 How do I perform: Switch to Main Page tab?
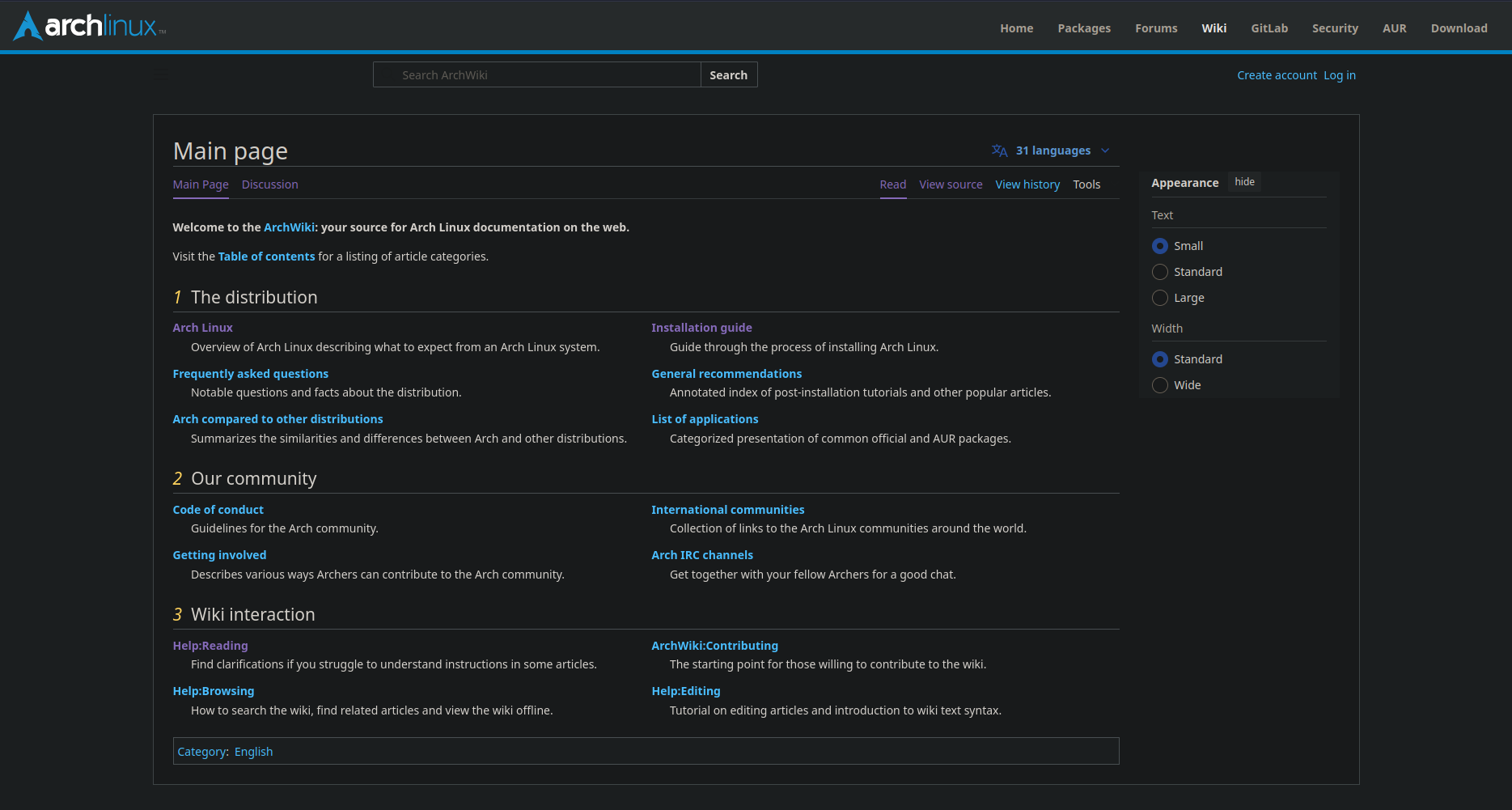[x=201, y=184]
